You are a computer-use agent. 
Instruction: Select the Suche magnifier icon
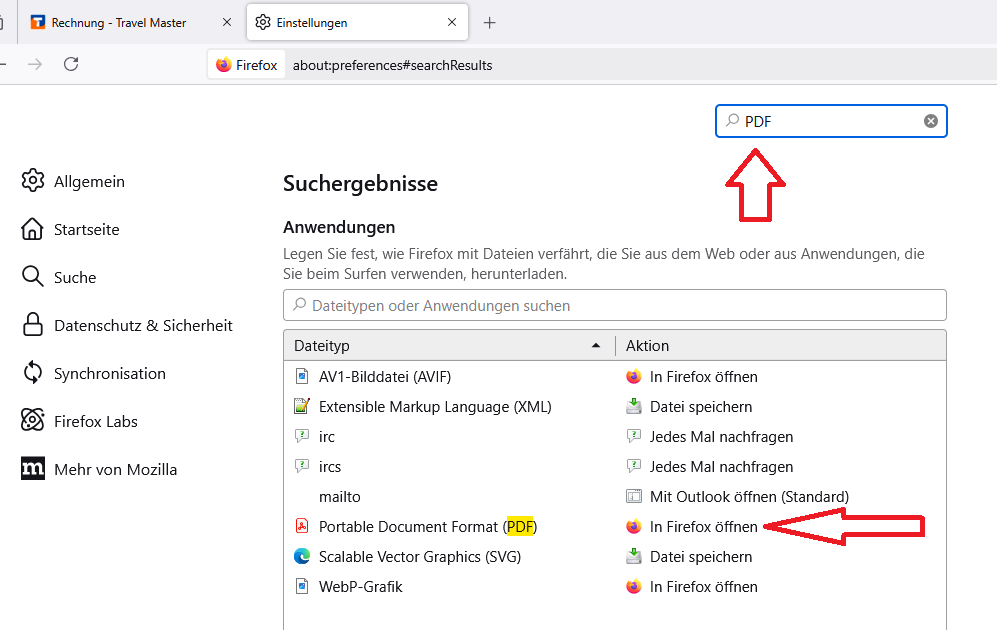tap(32, 277)
